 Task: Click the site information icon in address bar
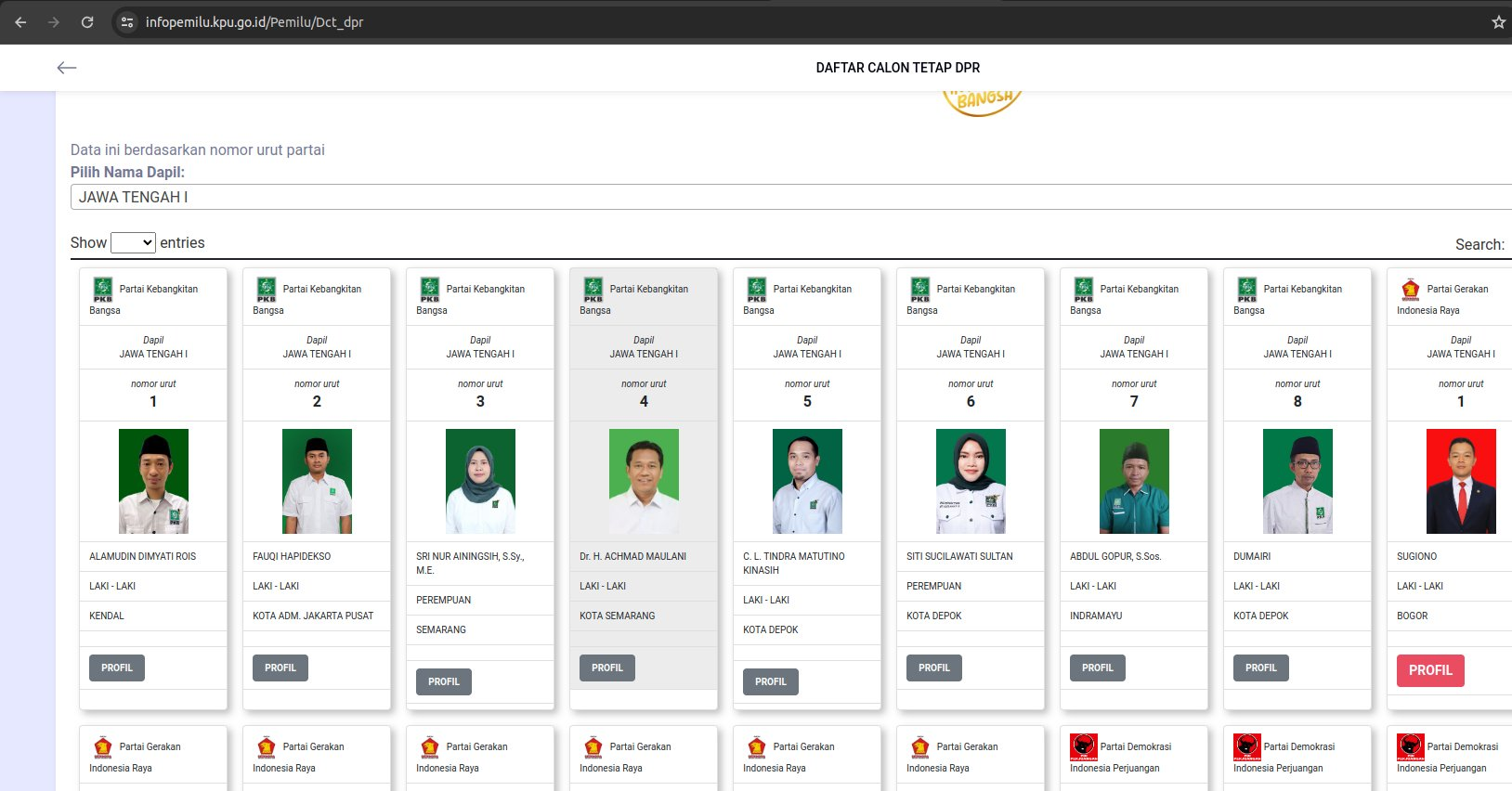pos(128,22)
